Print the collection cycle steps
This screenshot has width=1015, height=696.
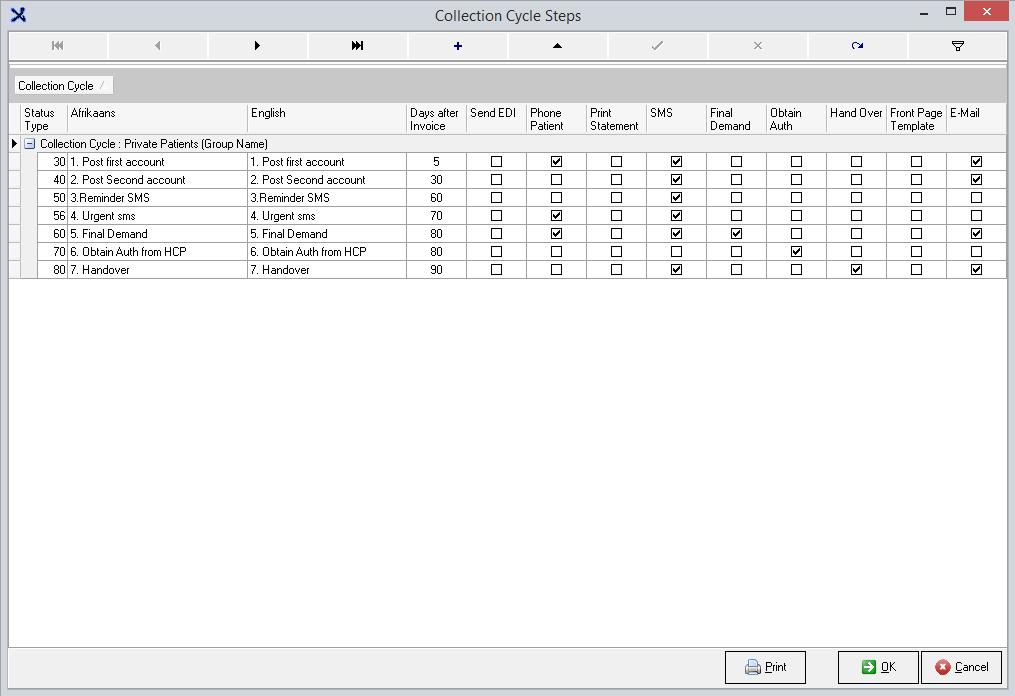coord(765,667)
